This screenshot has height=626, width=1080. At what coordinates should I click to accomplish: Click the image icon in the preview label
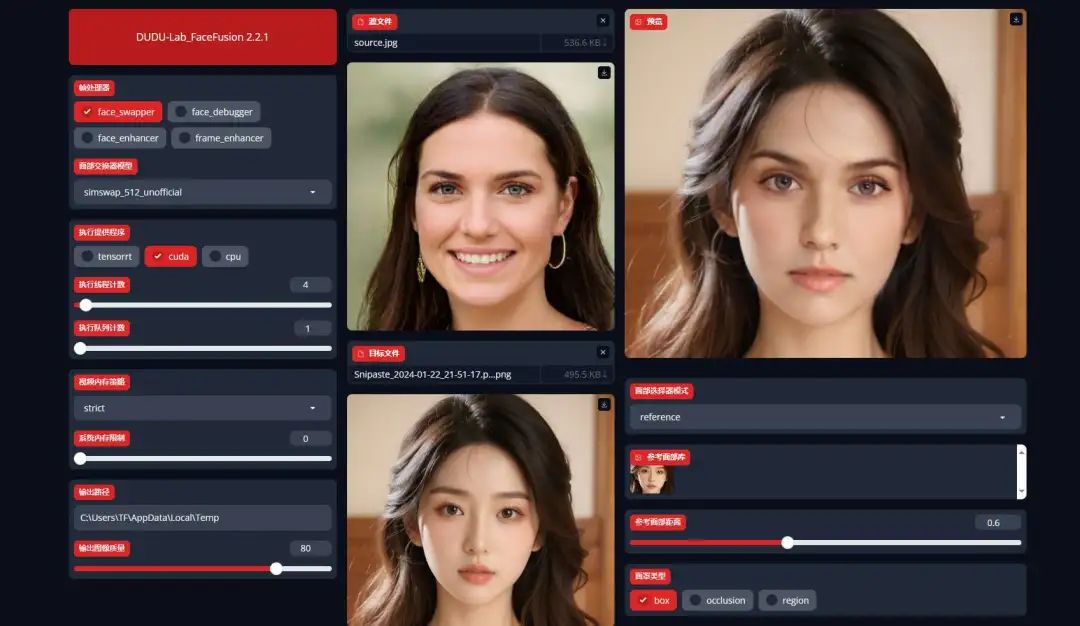pos(638,22)
